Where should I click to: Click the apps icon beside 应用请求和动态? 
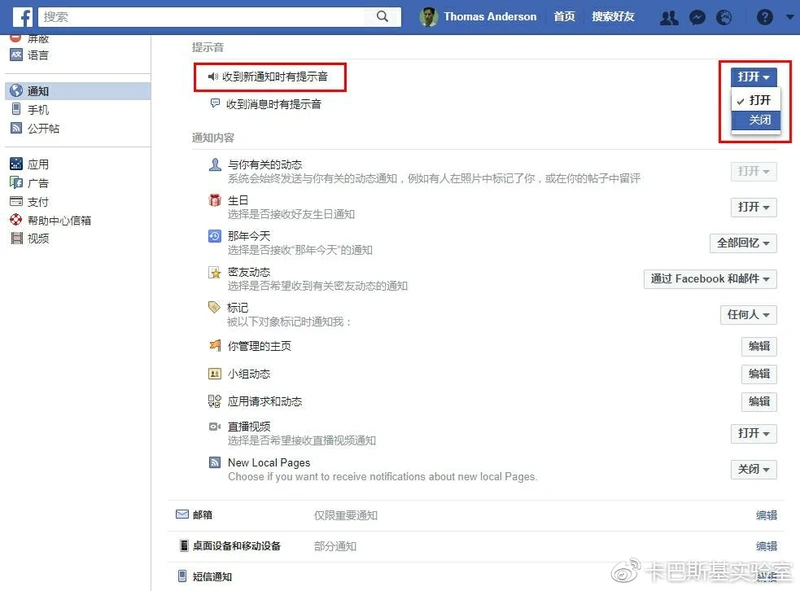pos(215,401)
